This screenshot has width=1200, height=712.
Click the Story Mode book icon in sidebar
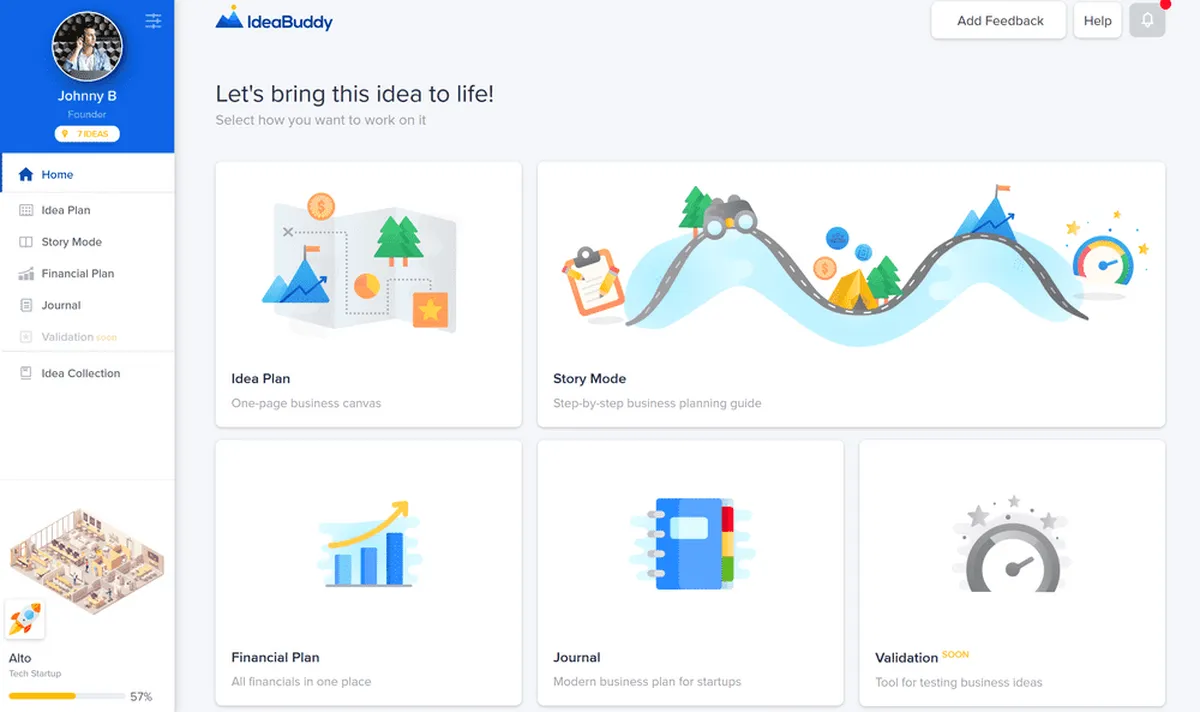27,242
